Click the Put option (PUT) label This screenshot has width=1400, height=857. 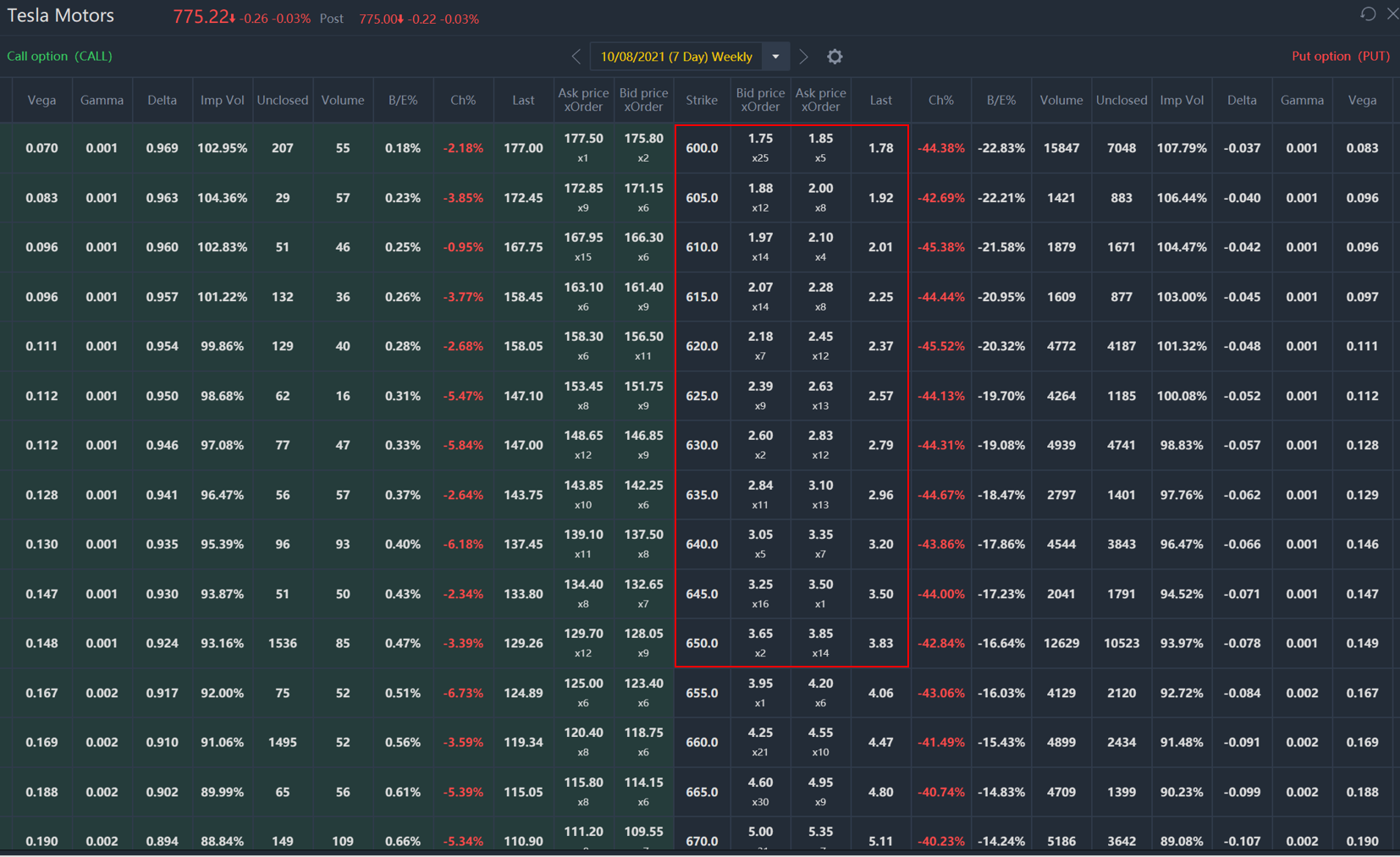coord(1341,56)
